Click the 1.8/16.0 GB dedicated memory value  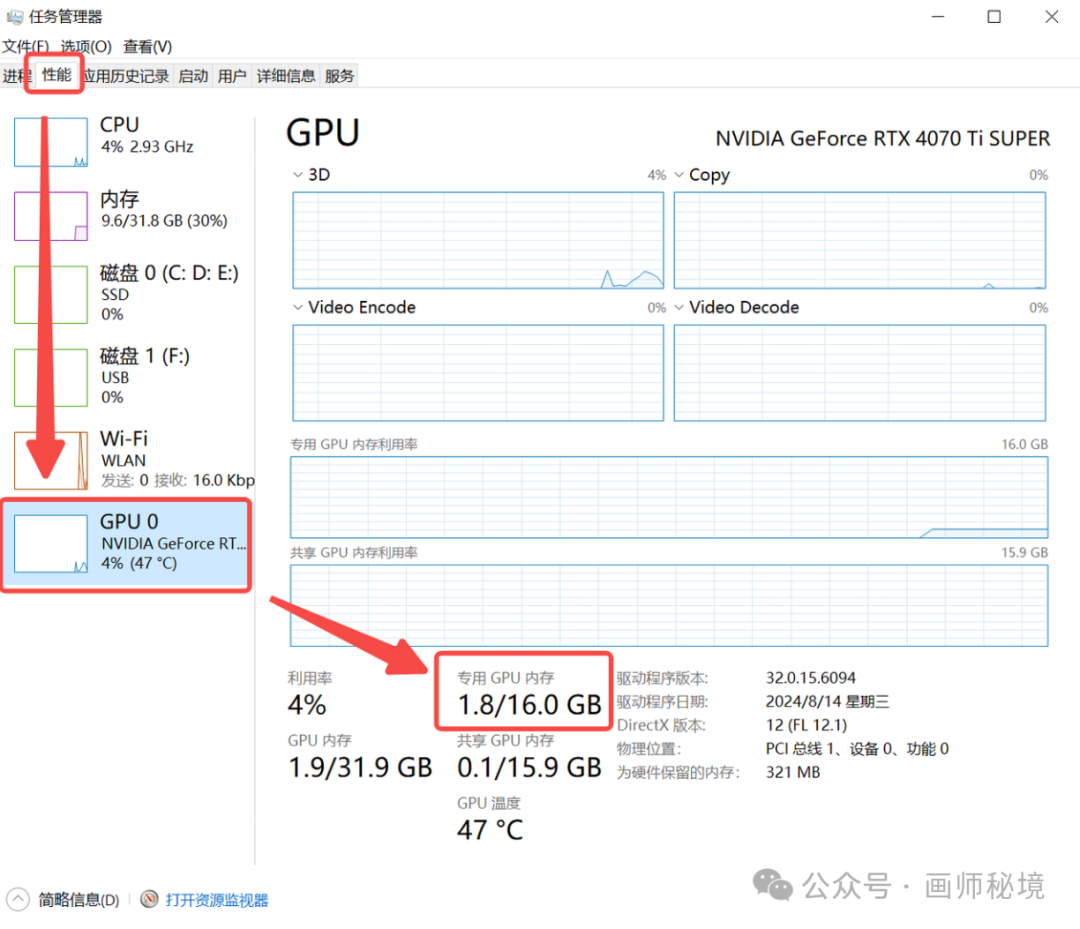click(530, 704)
